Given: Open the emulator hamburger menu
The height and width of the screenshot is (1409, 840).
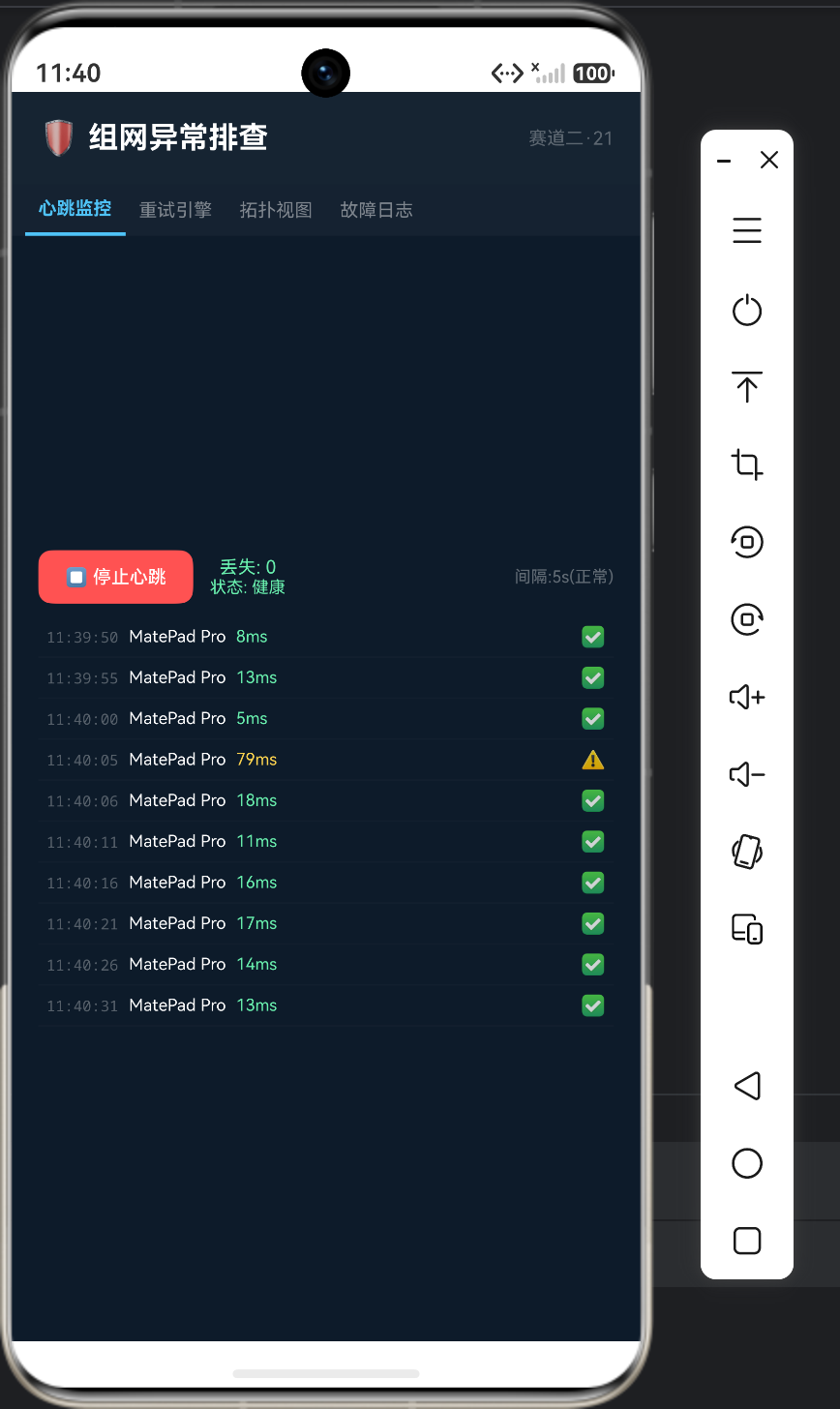Looking at the screenshot, I should click(x=747, y=230).
